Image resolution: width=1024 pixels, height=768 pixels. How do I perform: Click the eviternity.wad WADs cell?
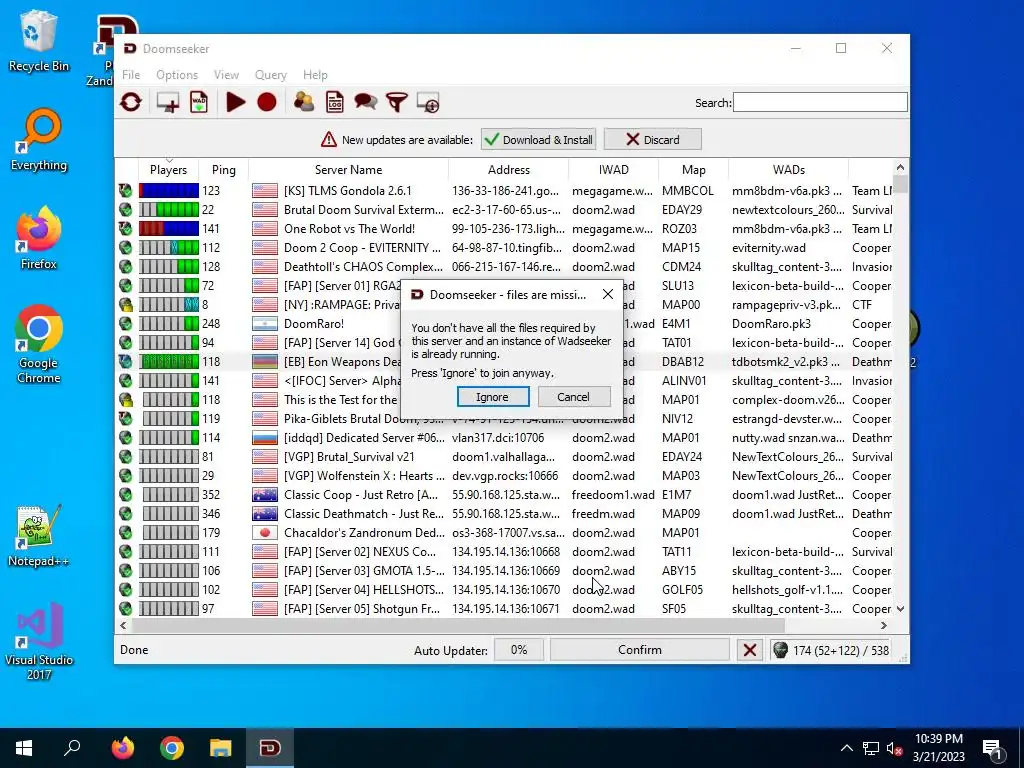coord(769,248)
